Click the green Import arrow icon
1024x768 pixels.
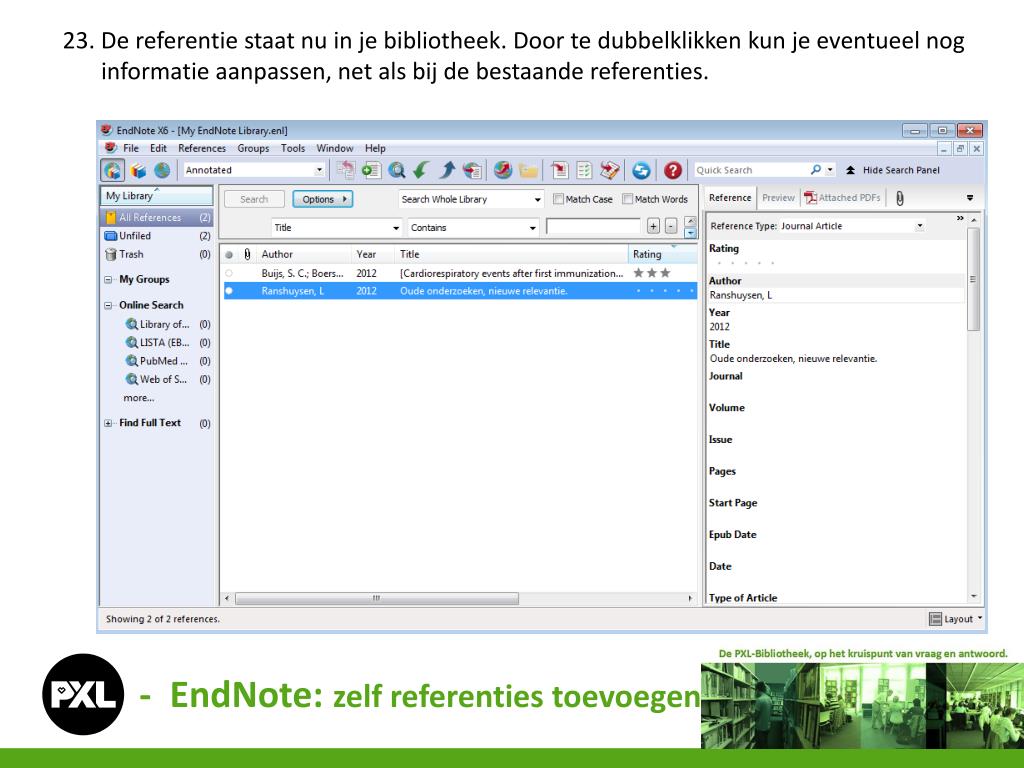[421, 170]
